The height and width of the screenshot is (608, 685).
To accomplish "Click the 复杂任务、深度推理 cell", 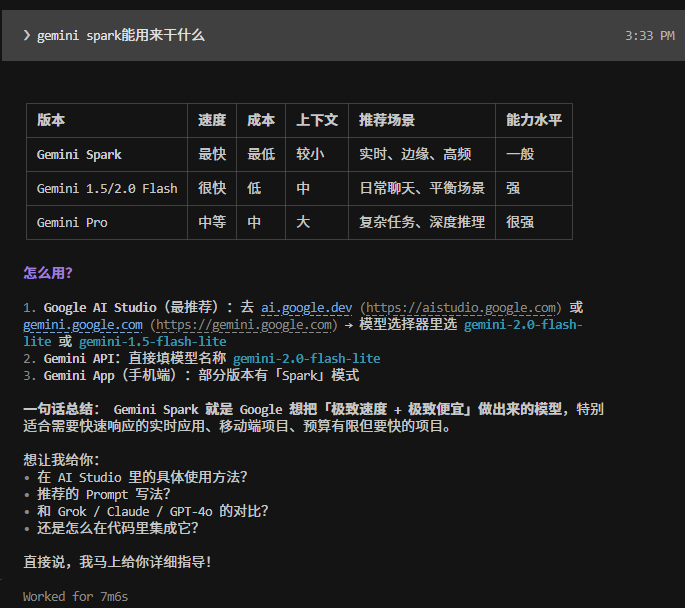I will (x=422, y=222).
